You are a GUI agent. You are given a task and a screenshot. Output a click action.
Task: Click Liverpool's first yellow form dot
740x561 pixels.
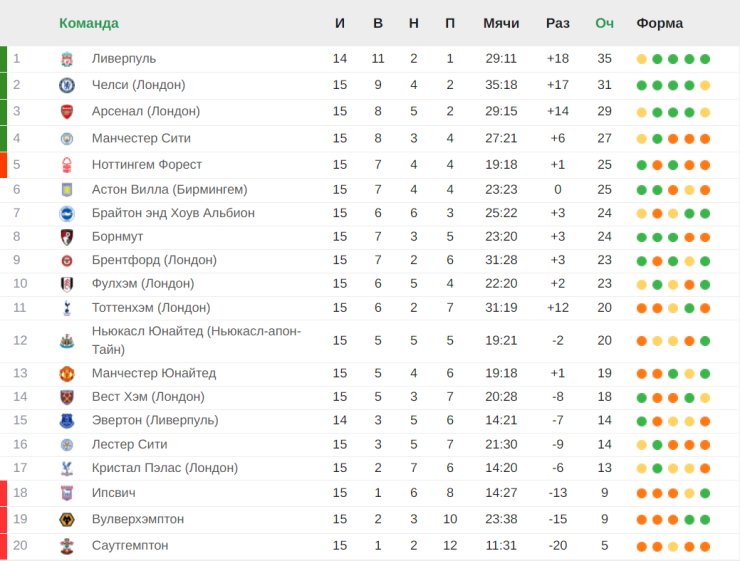(641, 59)
